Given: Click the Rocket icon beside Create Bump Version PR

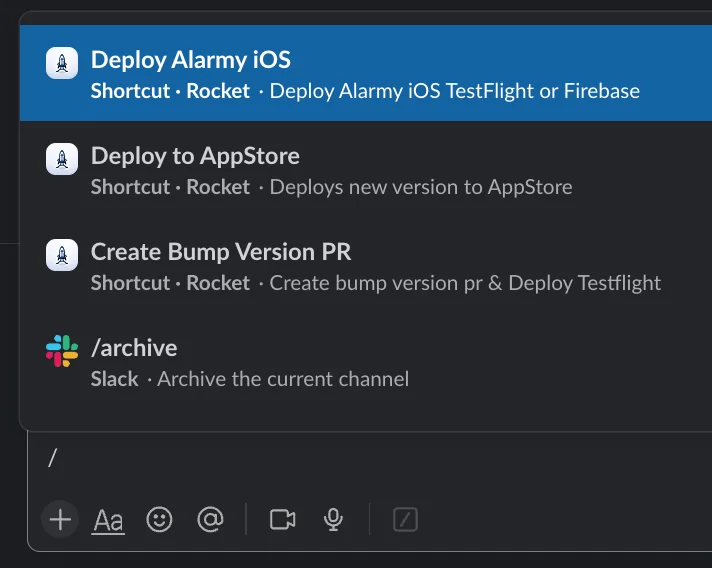Looking at the screenshot, I should coord(62,255).
